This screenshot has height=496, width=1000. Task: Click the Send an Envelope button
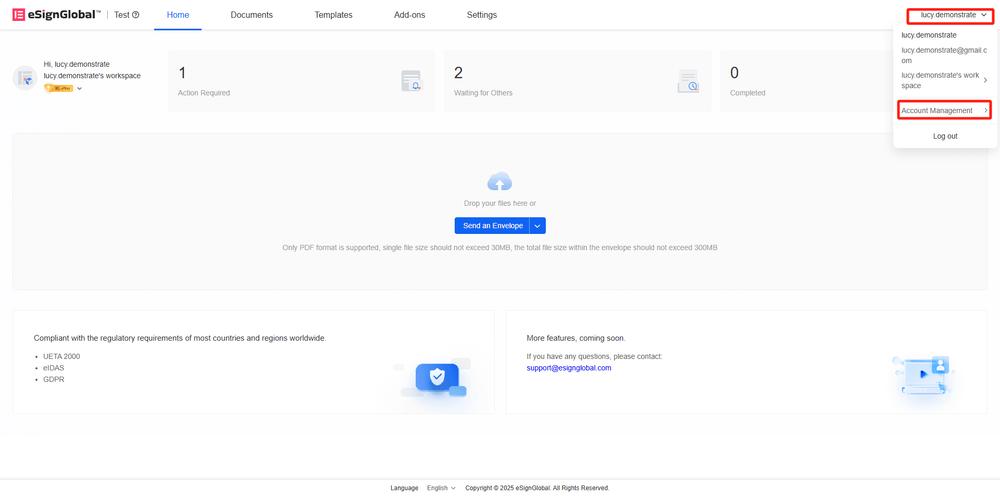pyautogui.click(x=492, y=226)
